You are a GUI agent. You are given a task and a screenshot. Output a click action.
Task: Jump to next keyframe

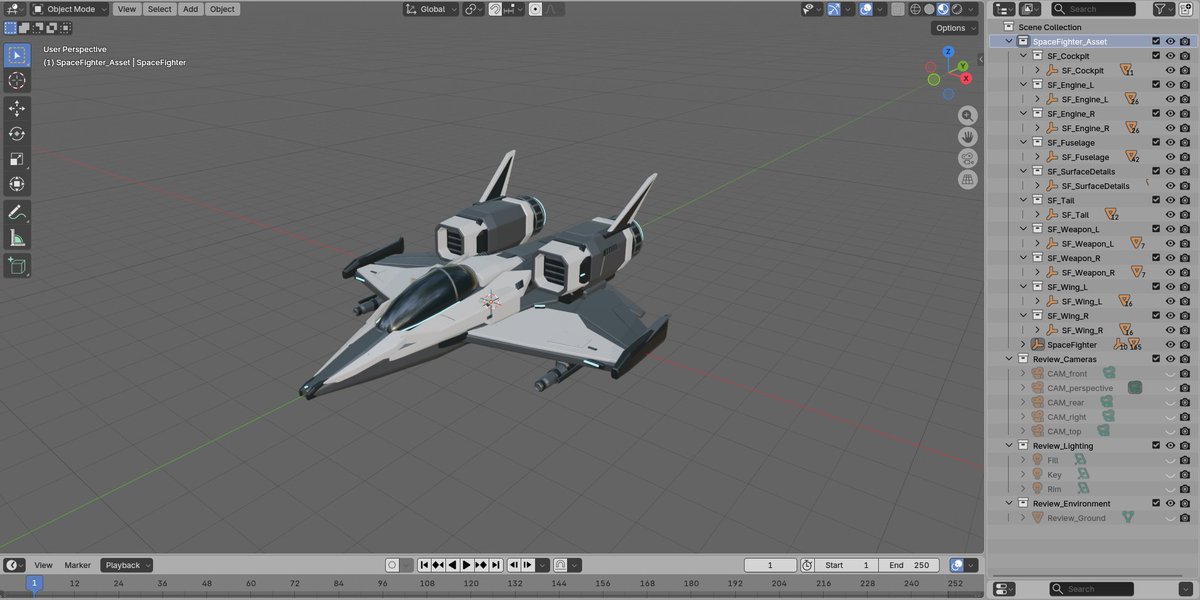click(481, 565)
